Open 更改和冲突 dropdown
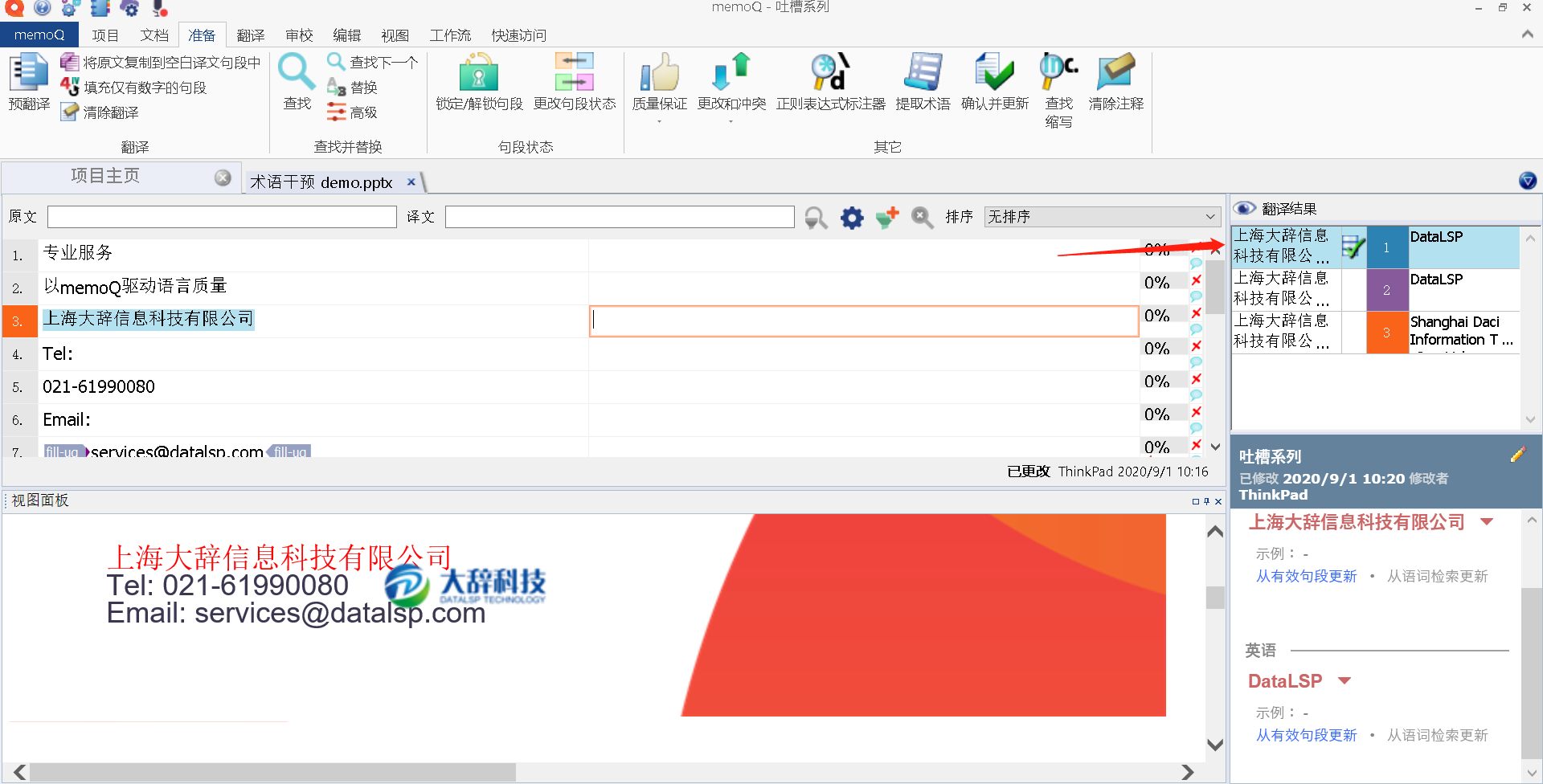The image size is (1543, 784). click(x=731, y=121)
